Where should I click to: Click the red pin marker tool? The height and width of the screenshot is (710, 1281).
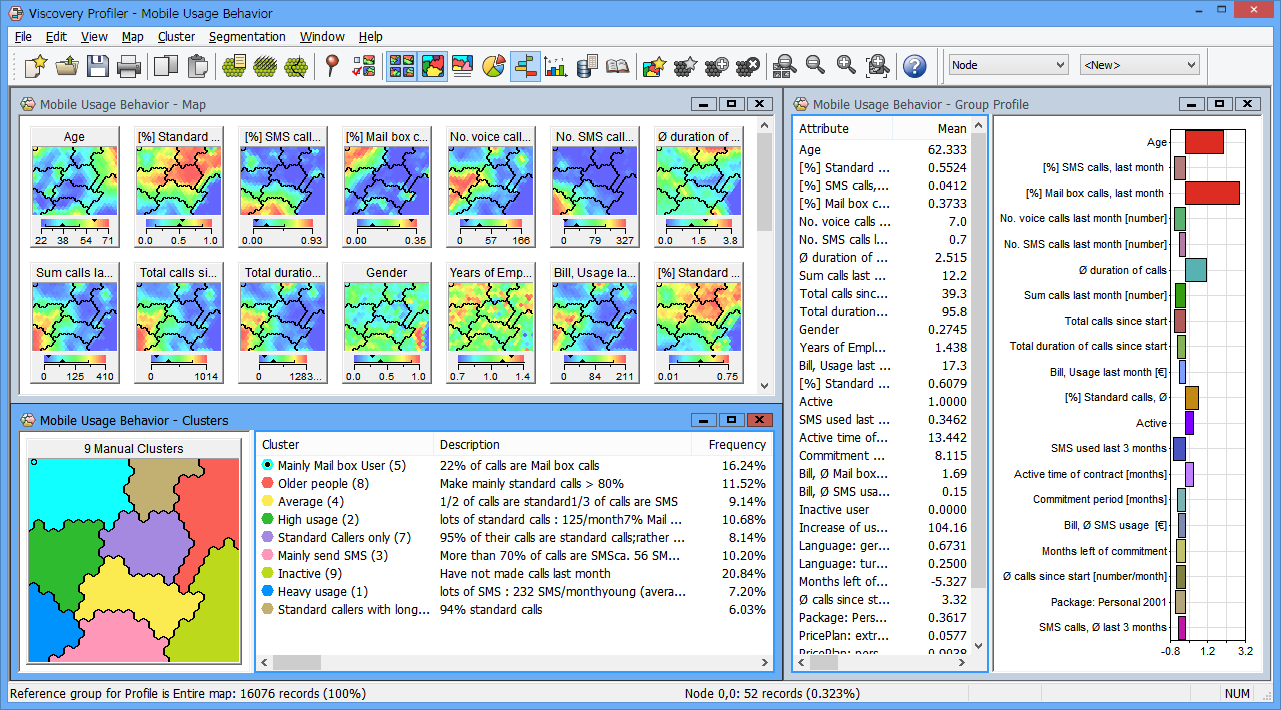pos(333,66)
